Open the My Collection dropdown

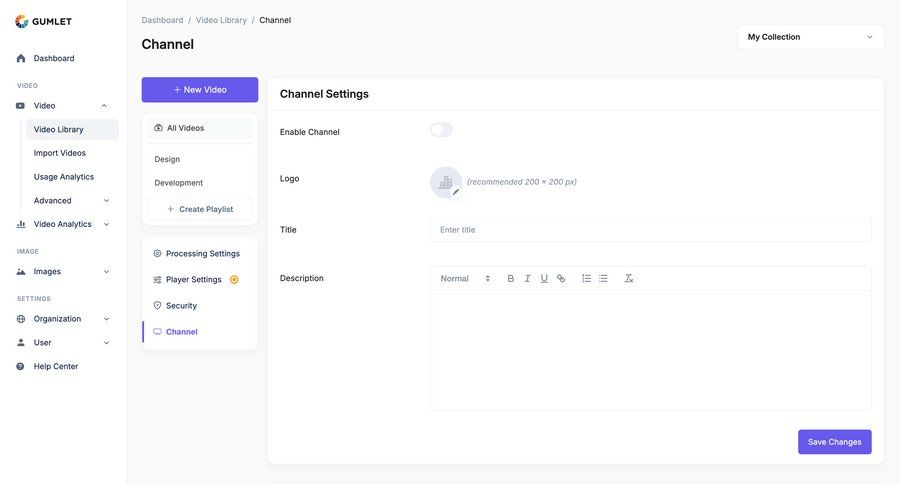pos(810,37)
